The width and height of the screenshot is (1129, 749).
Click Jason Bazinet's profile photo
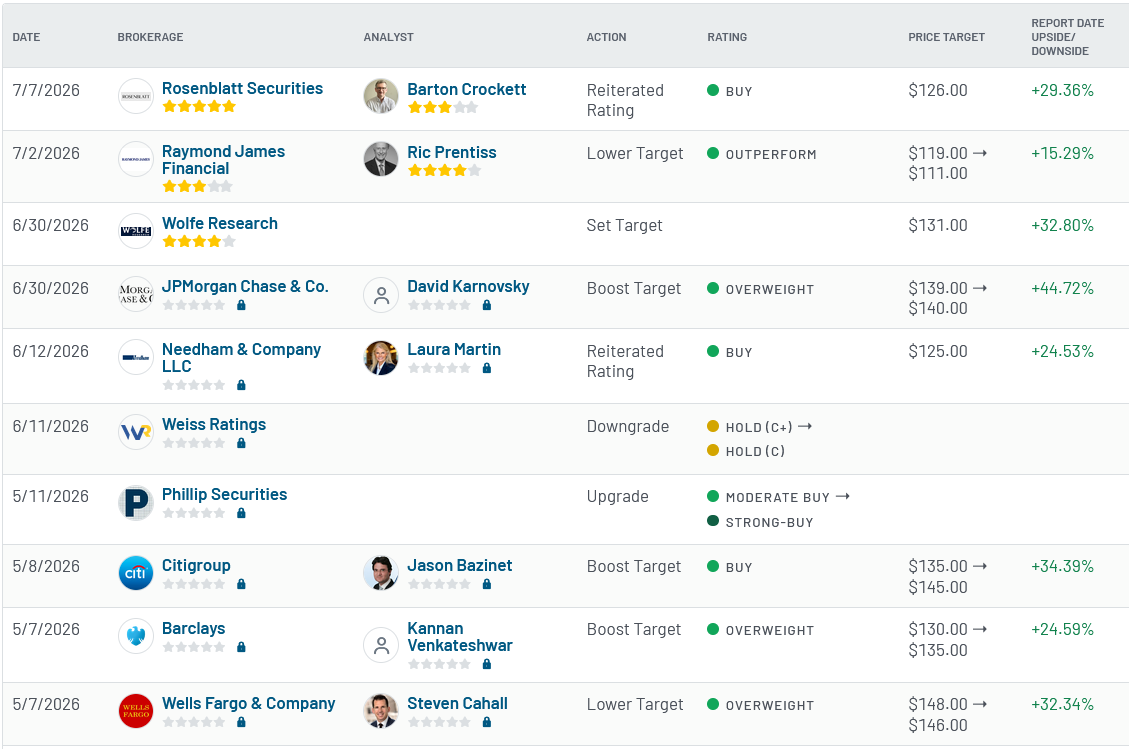pos(381,573)
